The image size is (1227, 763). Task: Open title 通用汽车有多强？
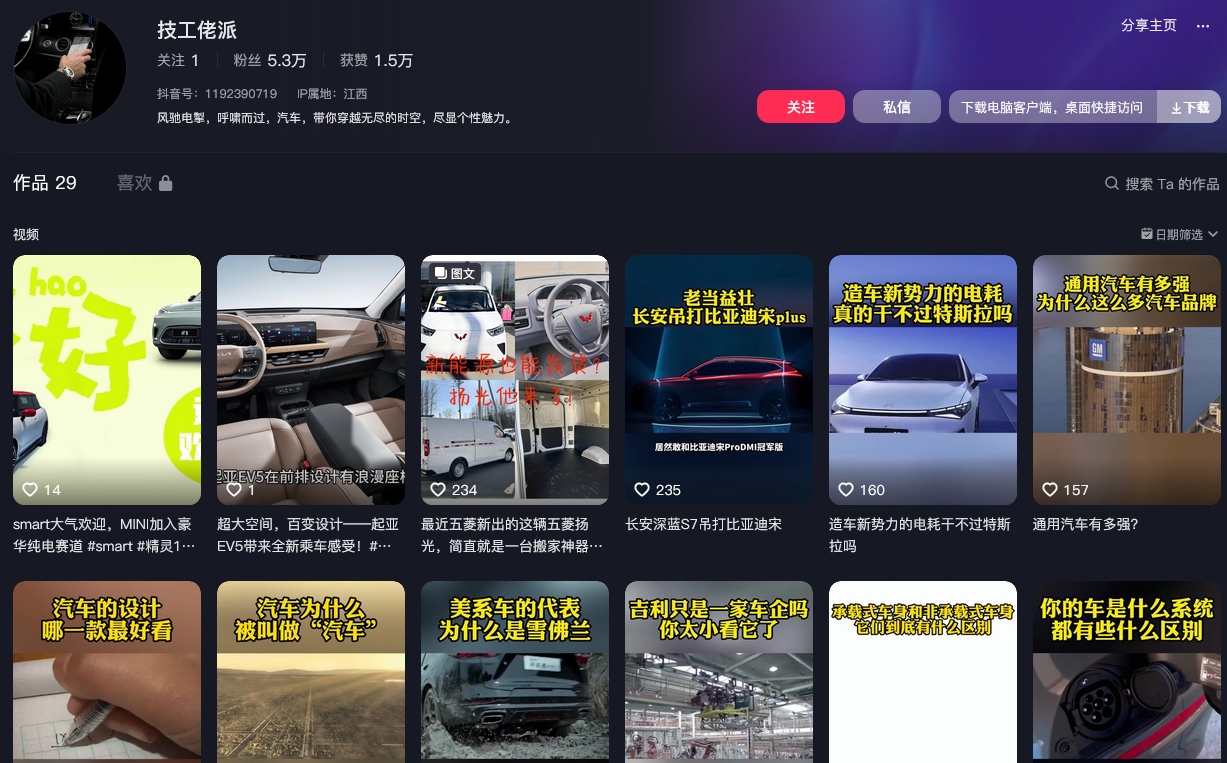[x=1085, y=524]
